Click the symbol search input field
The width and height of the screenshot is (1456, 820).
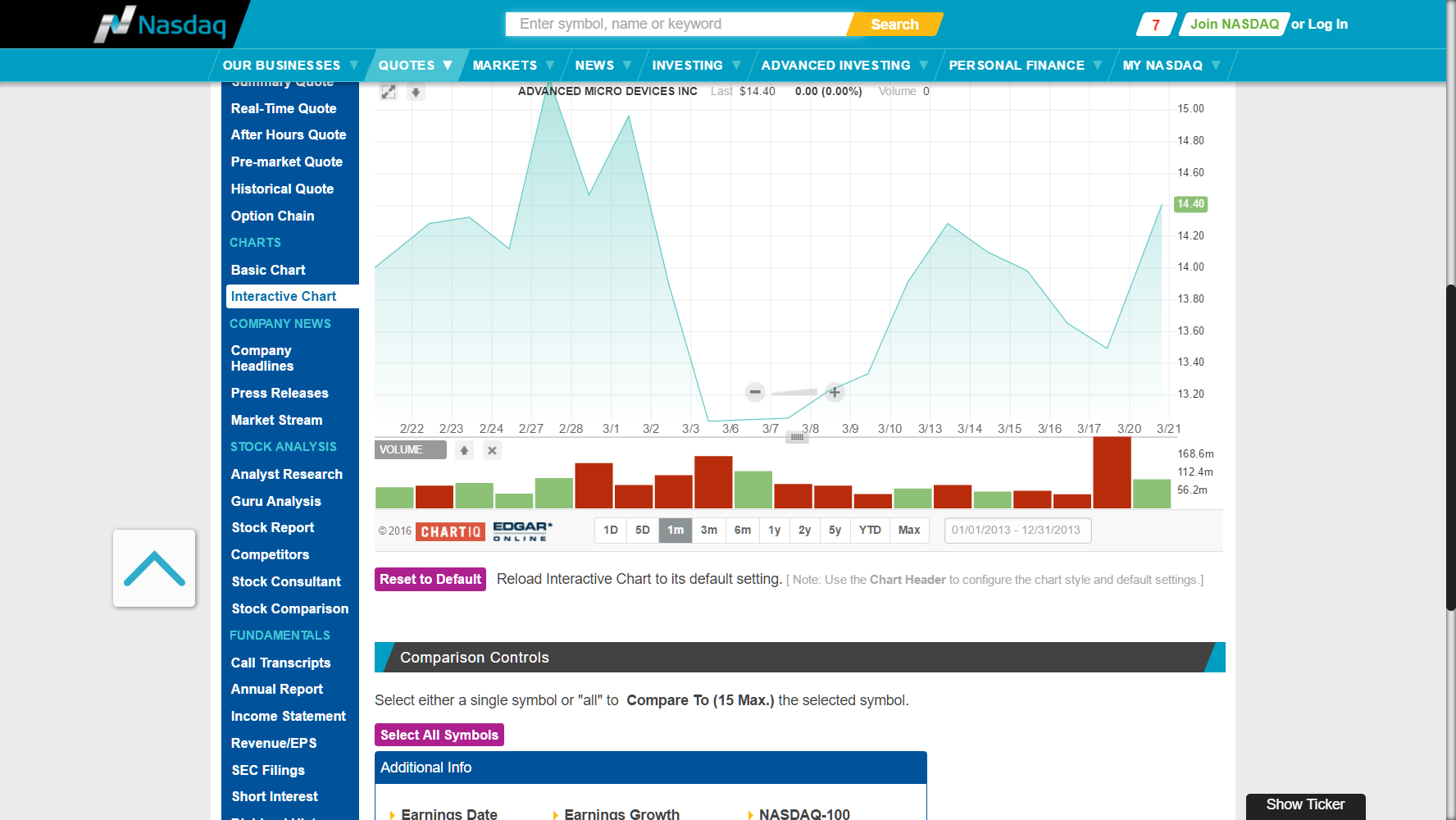pos(678,24)
